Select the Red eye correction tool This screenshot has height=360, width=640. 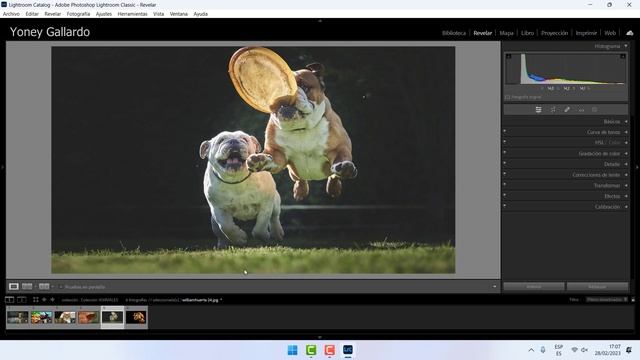pos(581,109)
